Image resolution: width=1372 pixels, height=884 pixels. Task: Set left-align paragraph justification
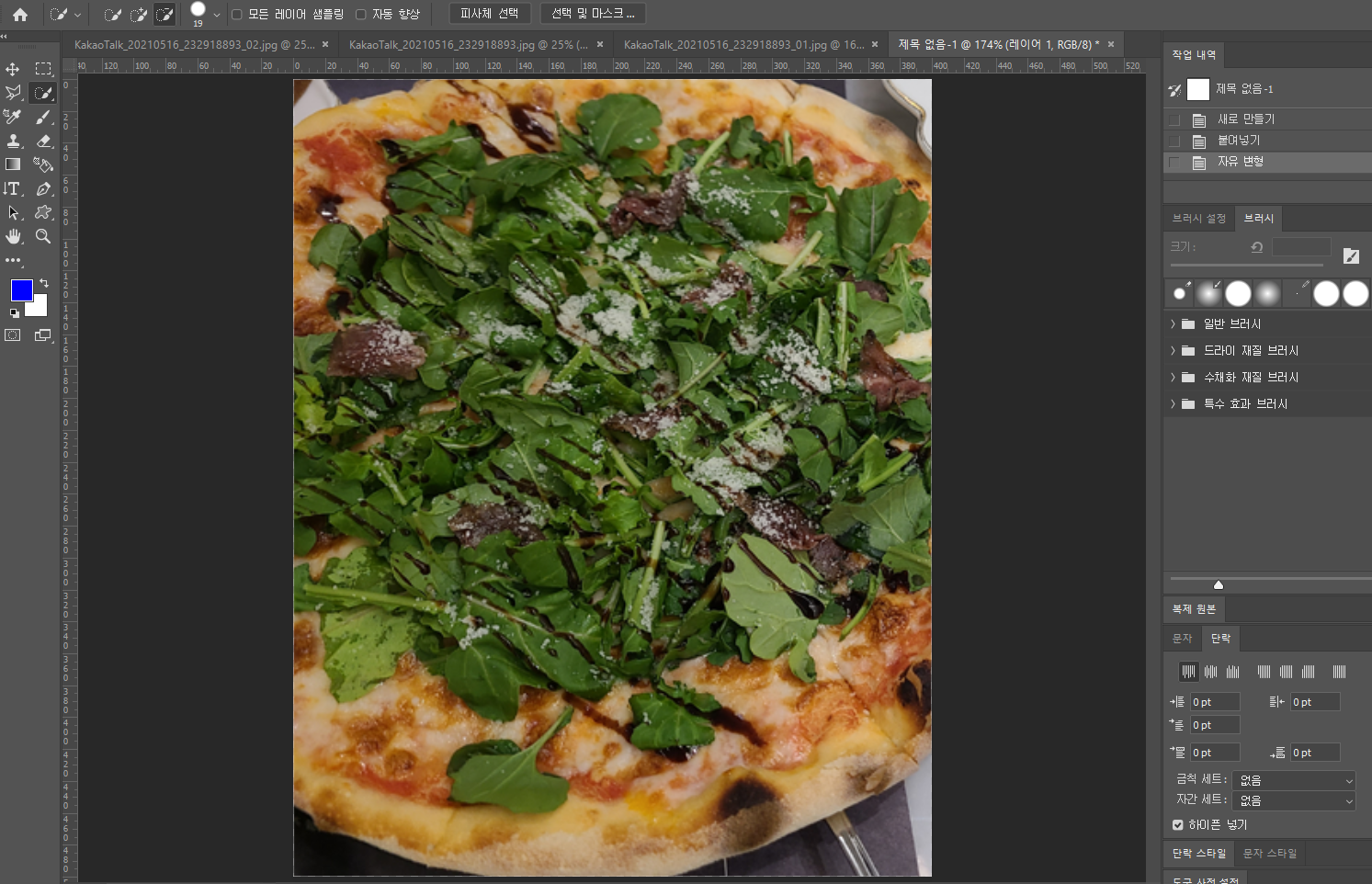[1188, 672]
